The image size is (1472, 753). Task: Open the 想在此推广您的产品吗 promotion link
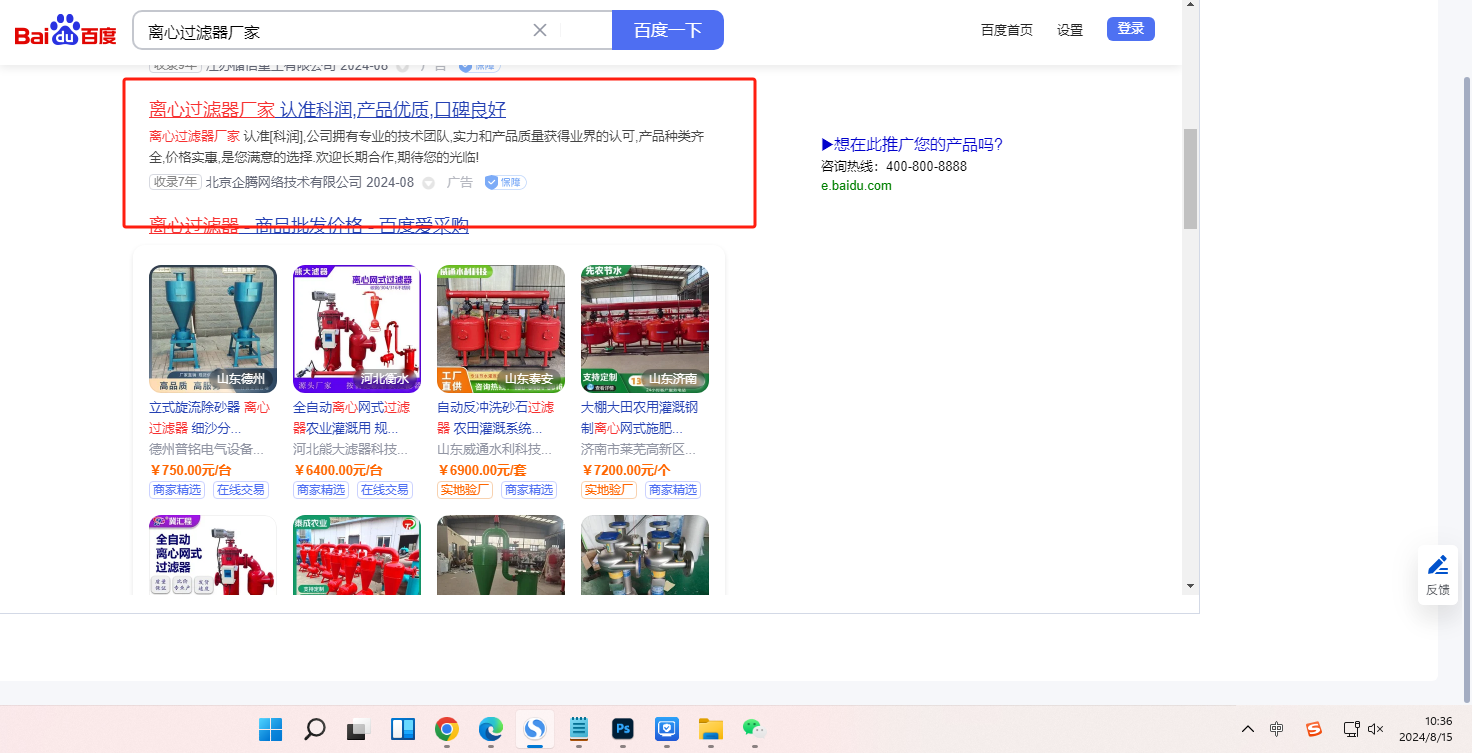pos(911,144)
